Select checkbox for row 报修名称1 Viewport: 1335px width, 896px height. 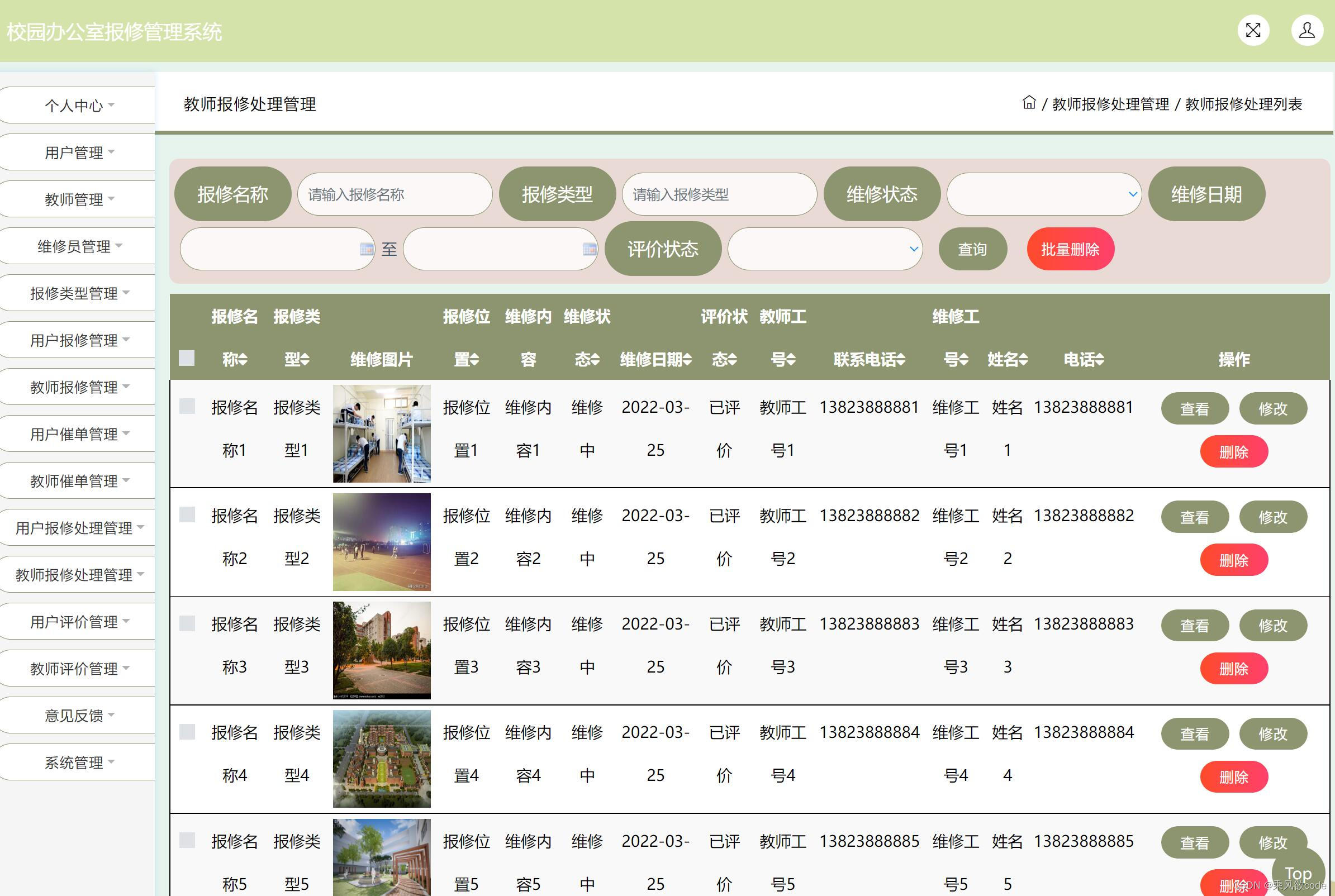pos(187,406)
